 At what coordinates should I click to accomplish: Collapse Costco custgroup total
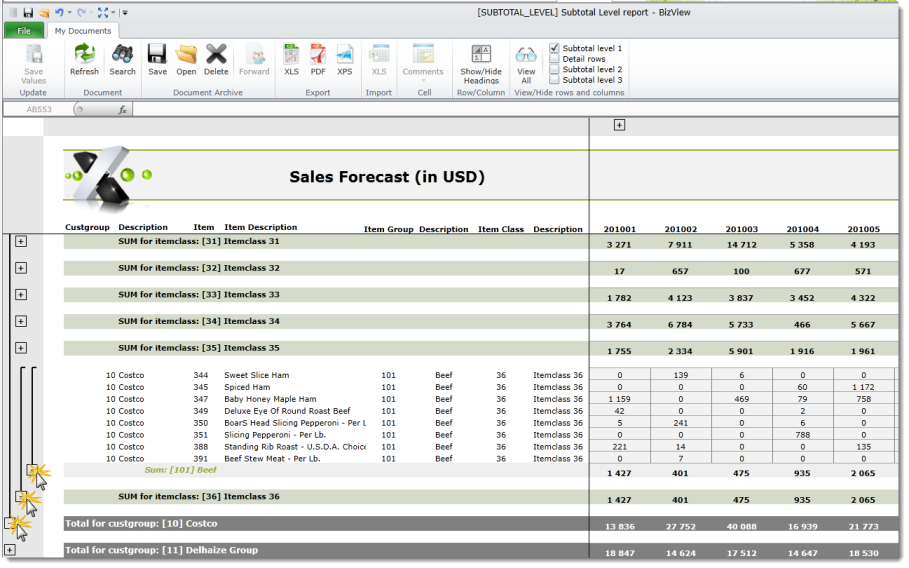click(x=10, y=523)
